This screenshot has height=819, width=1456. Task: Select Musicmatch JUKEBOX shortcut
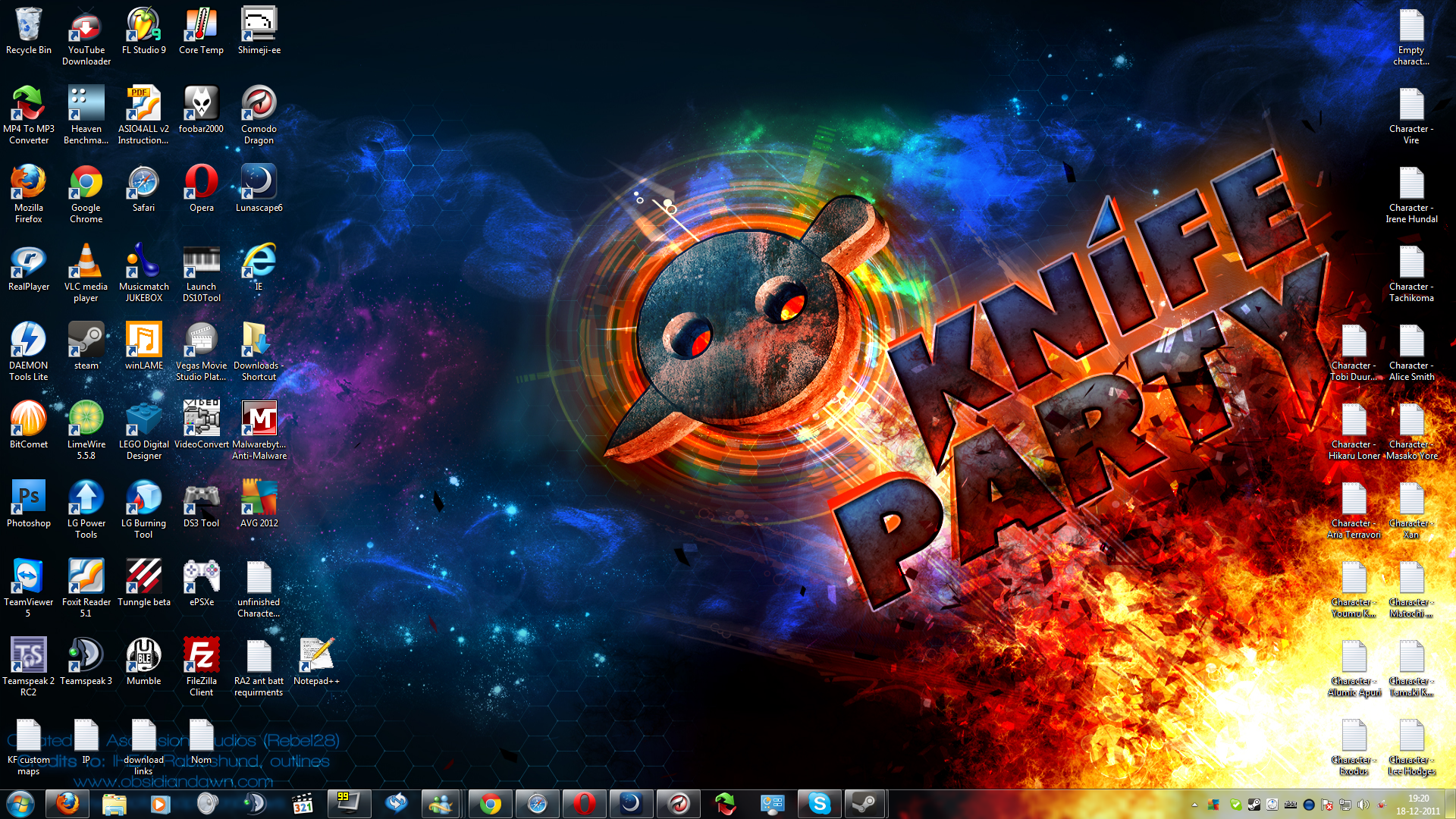144,274
